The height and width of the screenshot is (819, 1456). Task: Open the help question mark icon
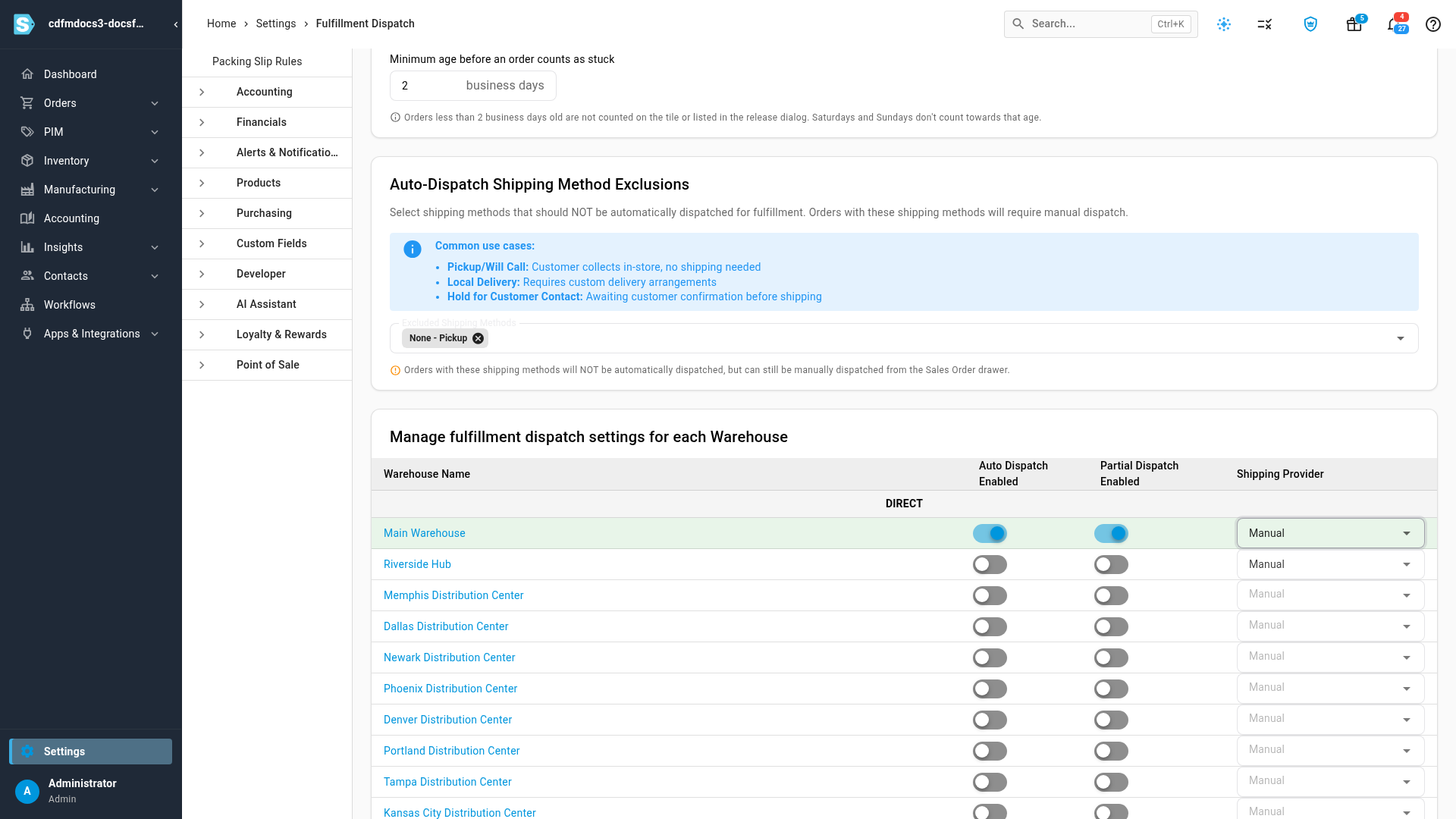1433,24
